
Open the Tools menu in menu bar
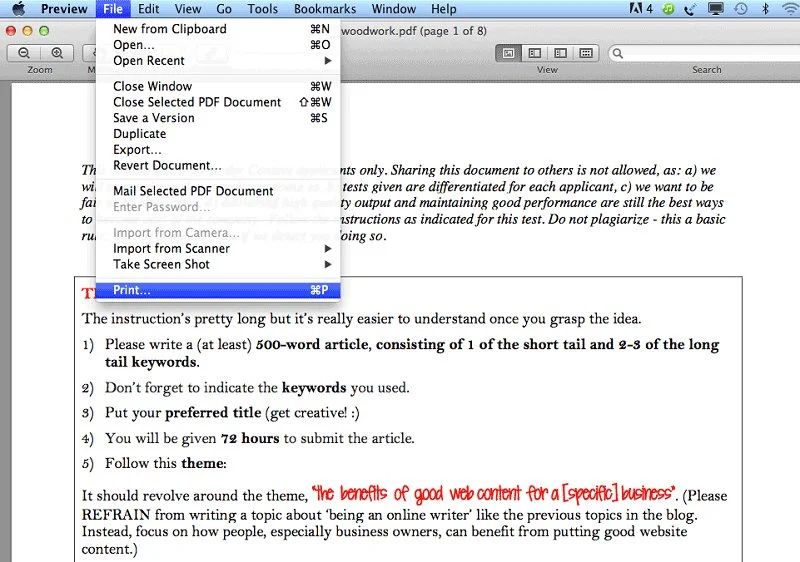pos(263,9)
